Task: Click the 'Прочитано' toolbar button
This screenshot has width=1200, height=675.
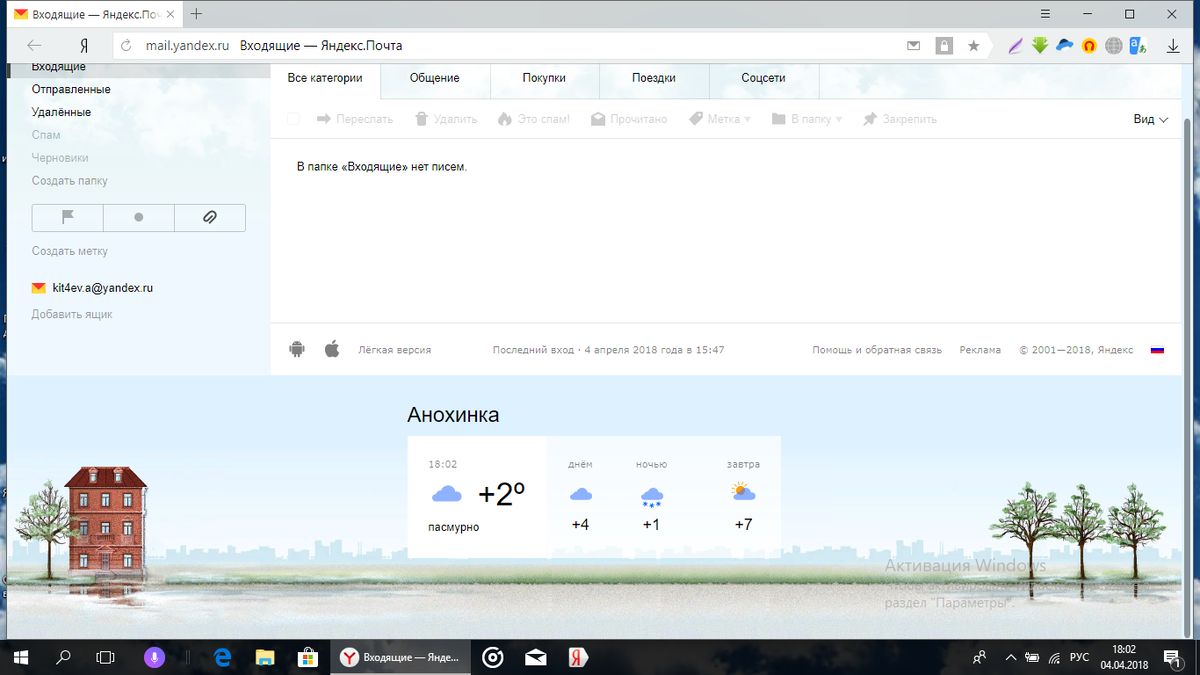Action: pyautogui.click(x=629, y=119)
